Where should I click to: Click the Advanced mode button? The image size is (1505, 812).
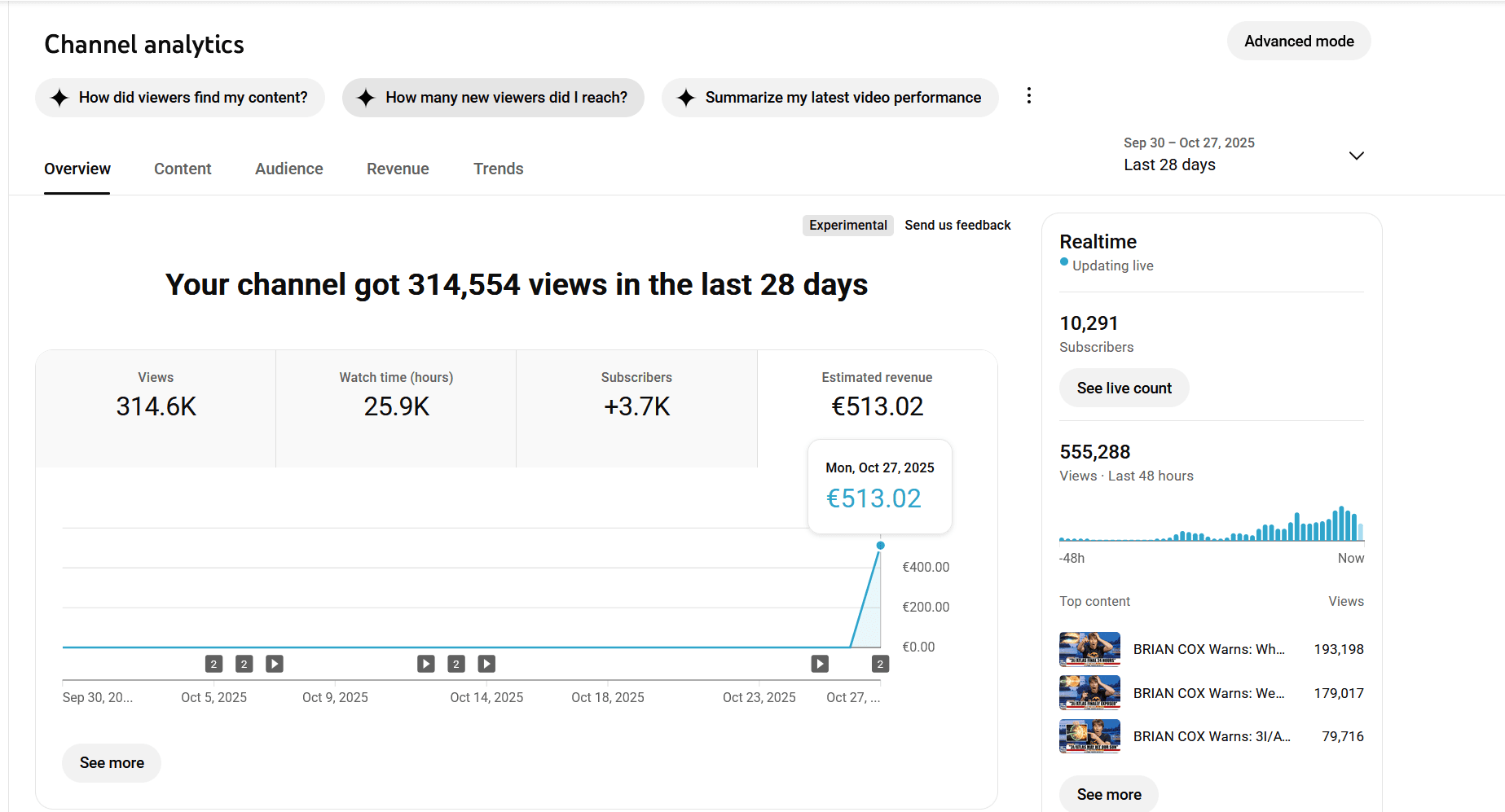click(x=1298, y=41)
